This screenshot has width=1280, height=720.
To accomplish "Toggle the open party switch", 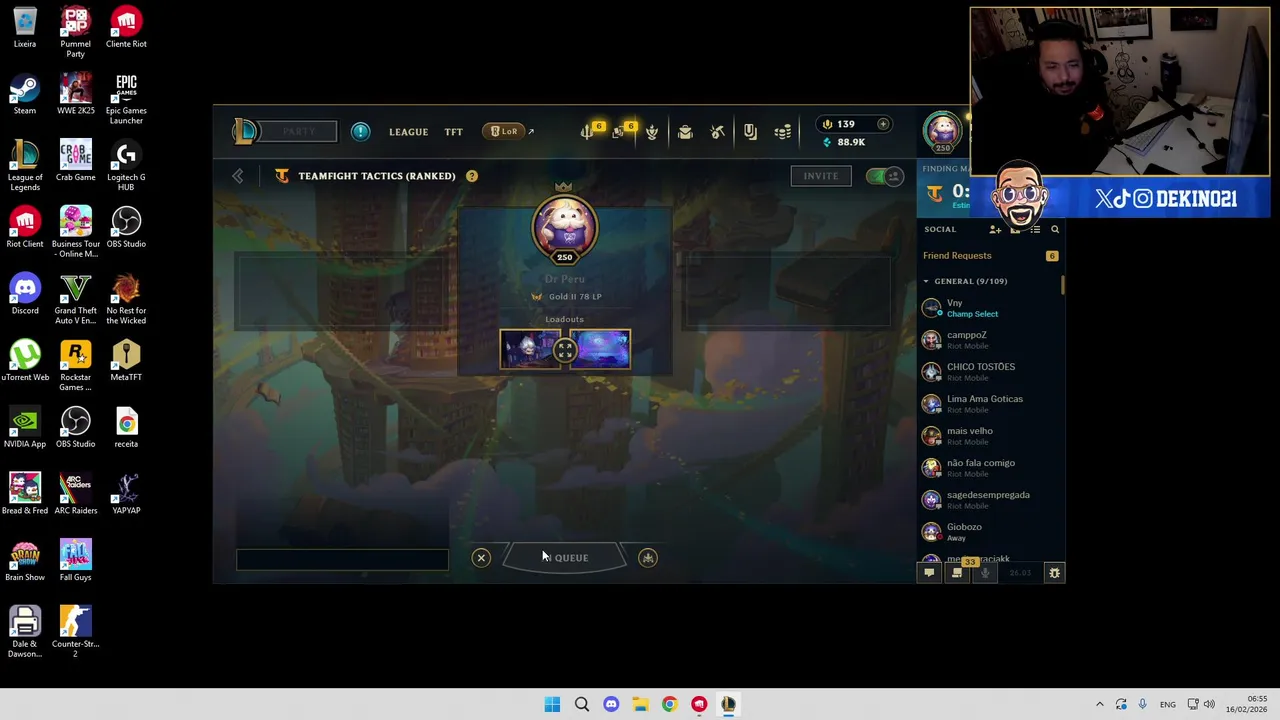I will [884, 176].
